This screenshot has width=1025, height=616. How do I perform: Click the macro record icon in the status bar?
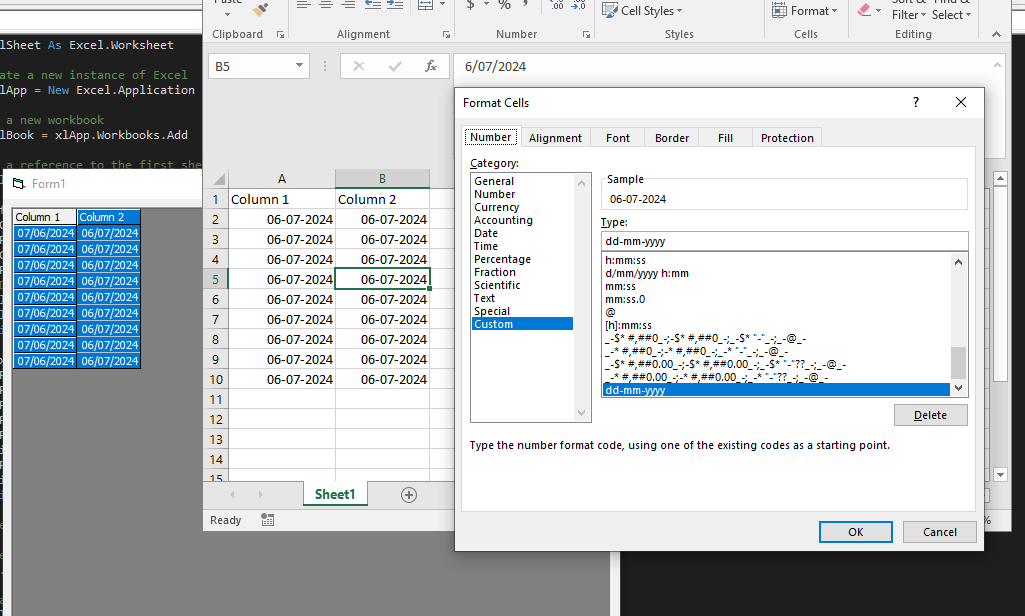pos(267,520)
